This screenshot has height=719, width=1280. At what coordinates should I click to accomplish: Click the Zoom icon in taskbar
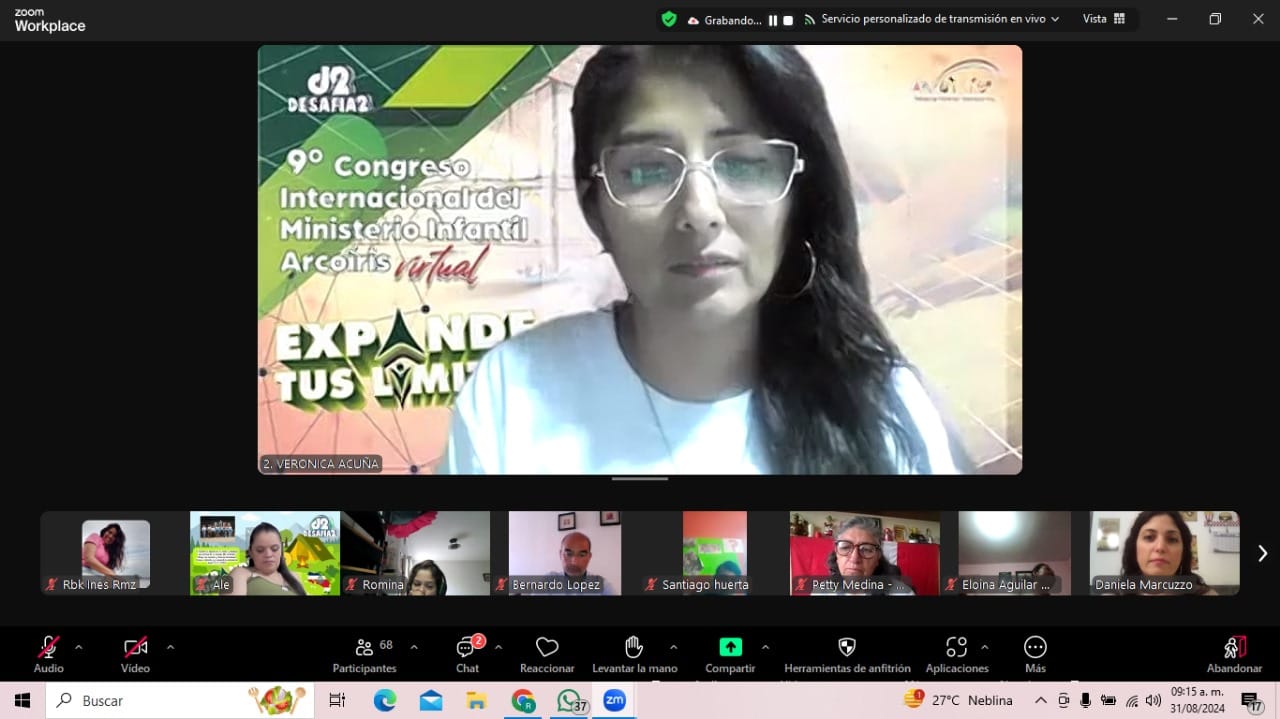pyautogui.click(x=615, y=701)
